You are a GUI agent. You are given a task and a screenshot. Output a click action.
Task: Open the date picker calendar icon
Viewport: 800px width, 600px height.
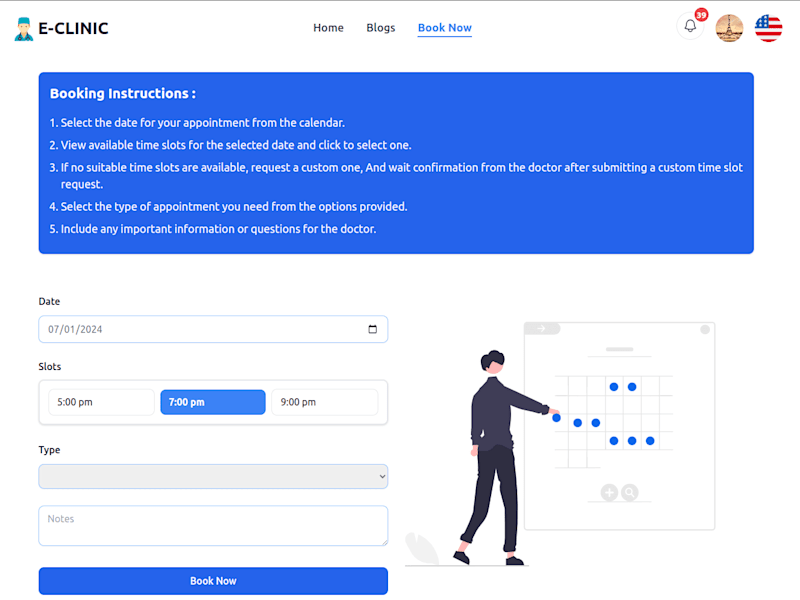coord(372,329)
